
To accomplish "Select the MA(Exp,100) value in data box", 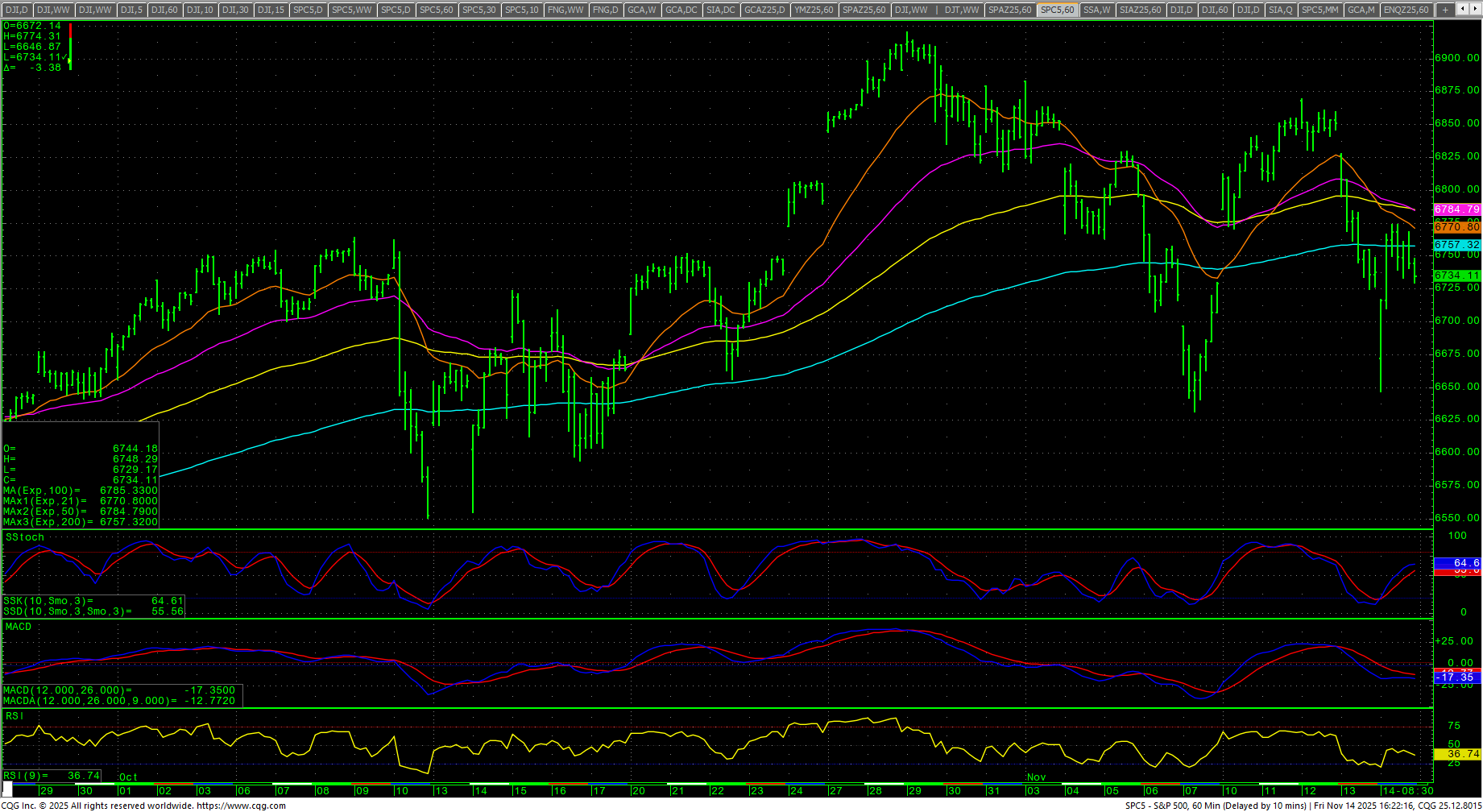I will [x=81, y=491].
